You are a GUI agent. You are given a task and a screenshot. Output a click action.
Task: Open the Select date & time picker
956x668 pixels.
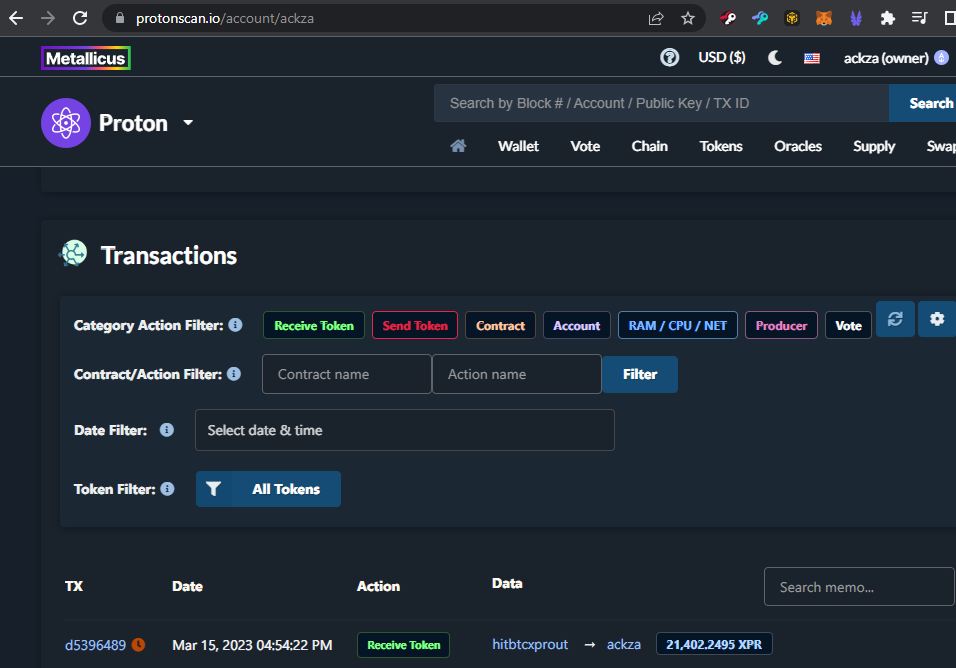(405, 430)
